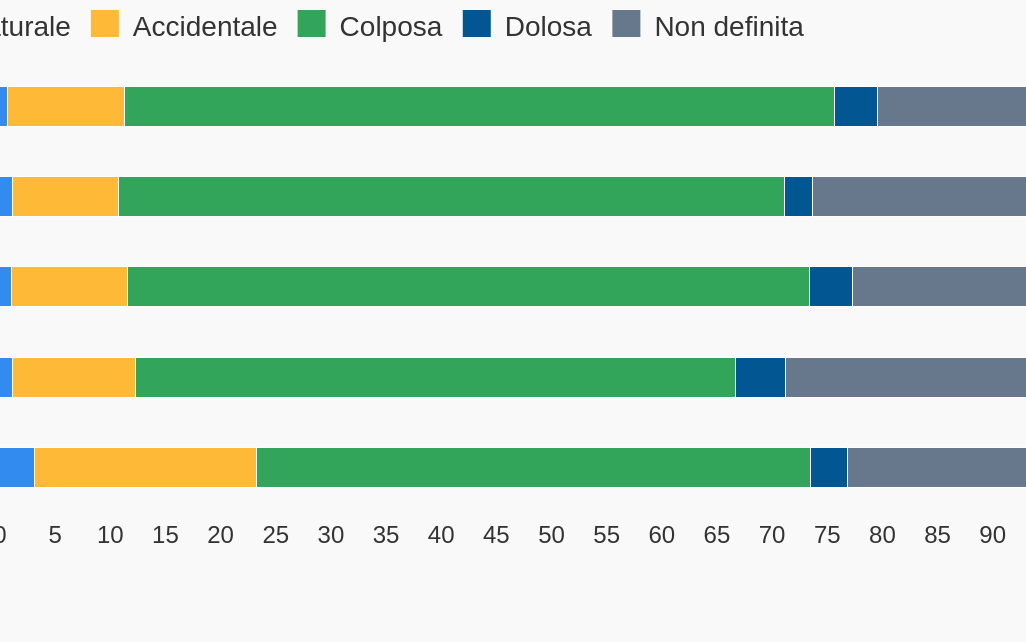
Task: Click the green Colposa legend swatch
Action: tap(311, 24)
